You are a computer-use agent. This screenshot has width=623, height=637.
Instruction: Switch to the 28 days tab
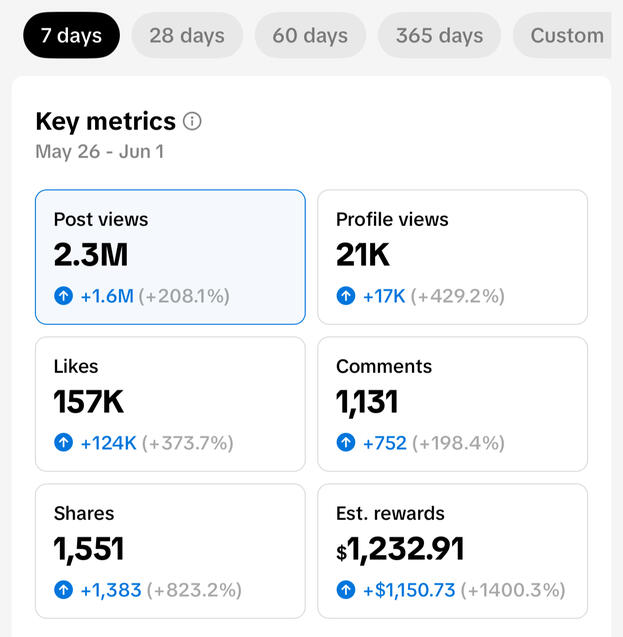pyautogui.click(x=187, y=36)
